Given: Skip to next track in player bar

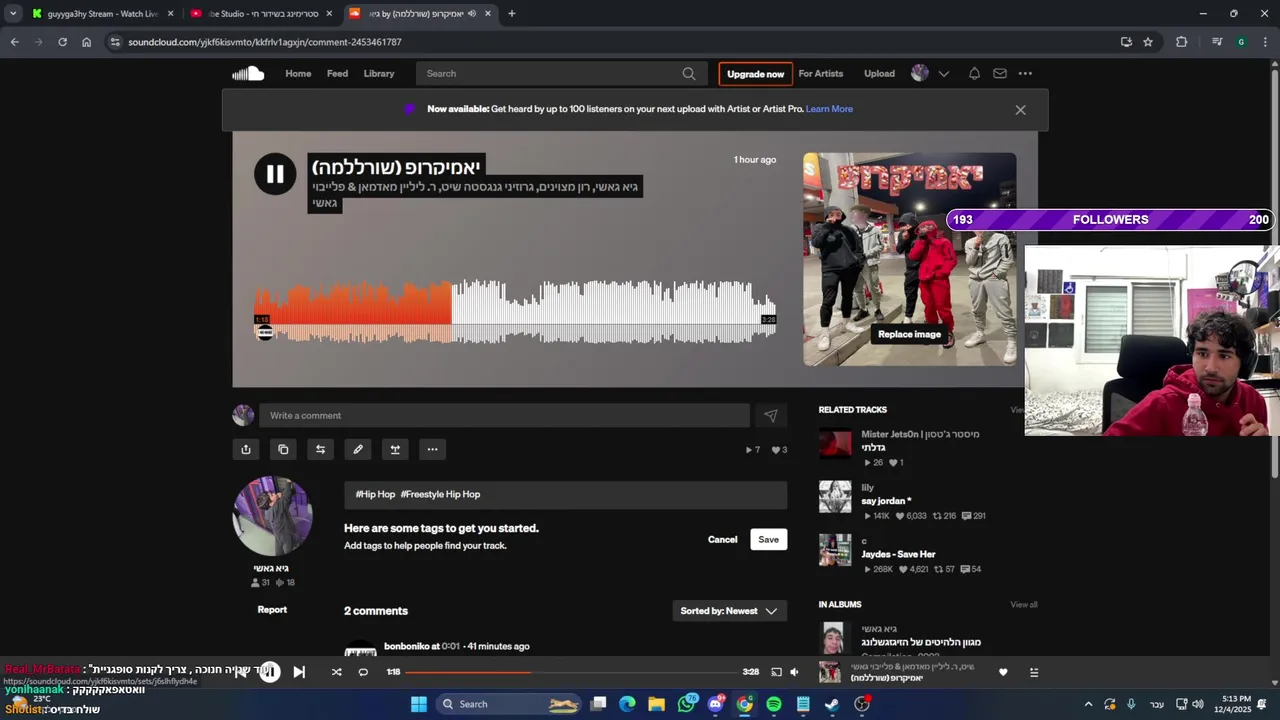Looking at the screenshot, I should coord(299,672).
